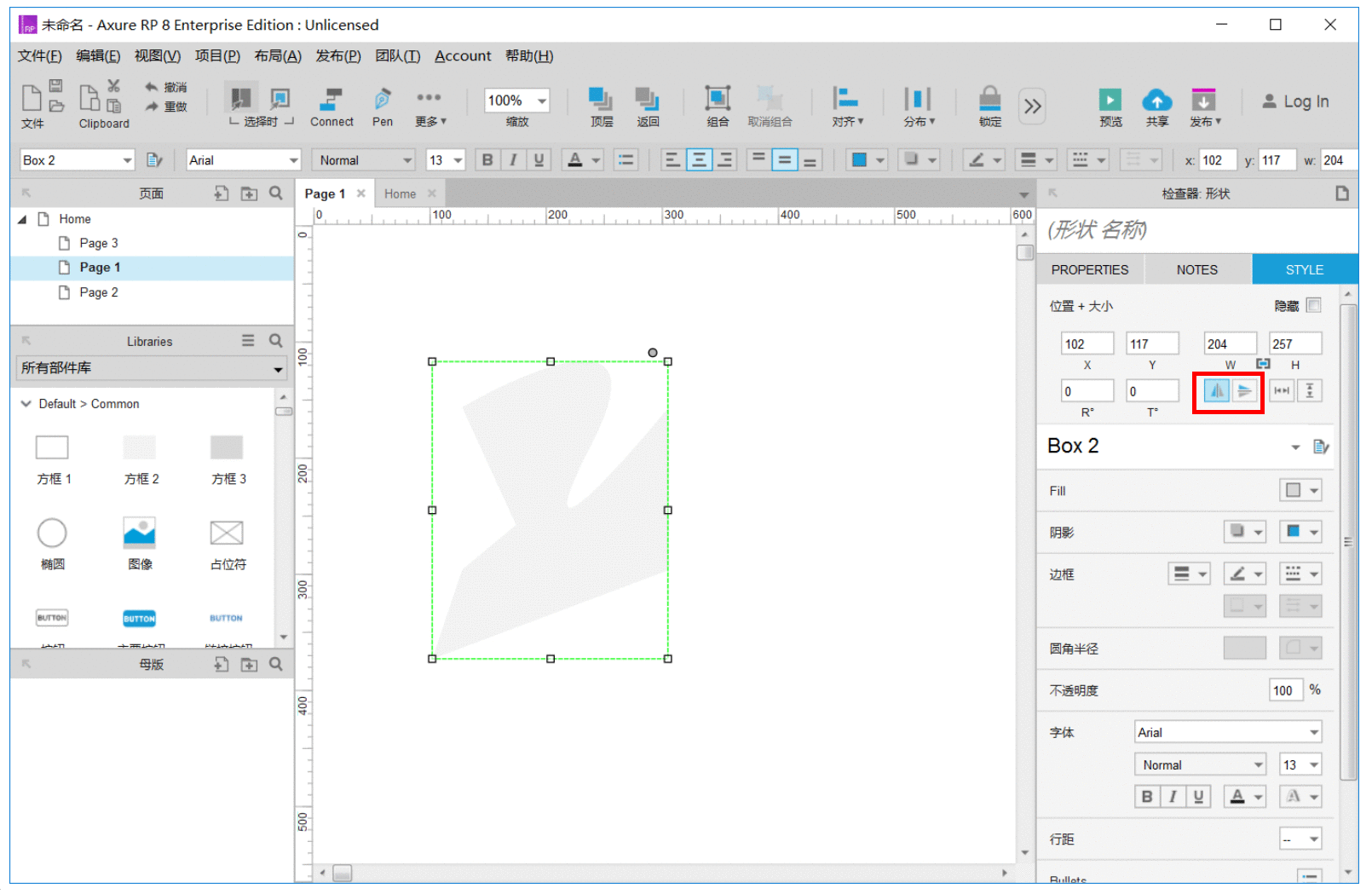Toggle bullet list in the format bar
1372x894 pixels.
pos(625,160)
